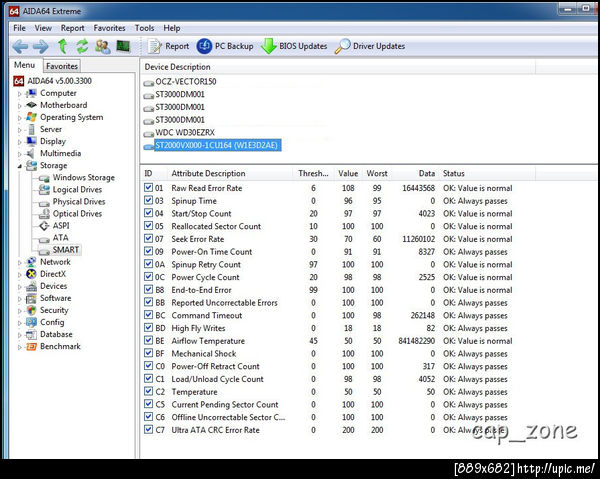Toggle Seek Error Rate checkbox
The width and height of the screenshot is (600, 479).
(148, 238)
